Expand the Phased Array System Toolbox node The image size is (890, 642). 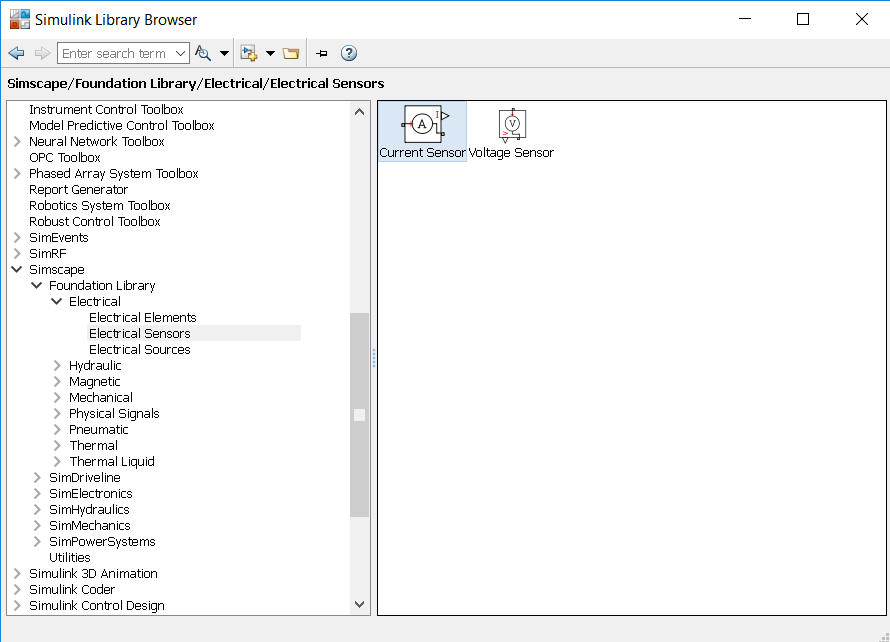(17, 174)
